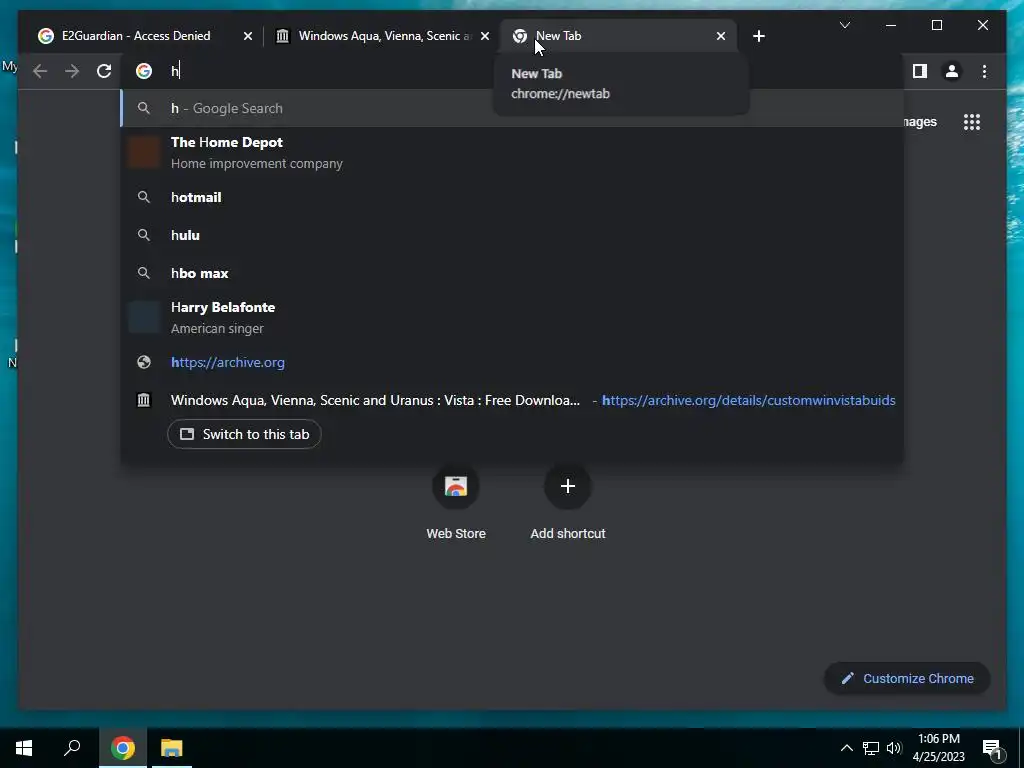Click the magnifier icon beside hbo max

[144, 273]
